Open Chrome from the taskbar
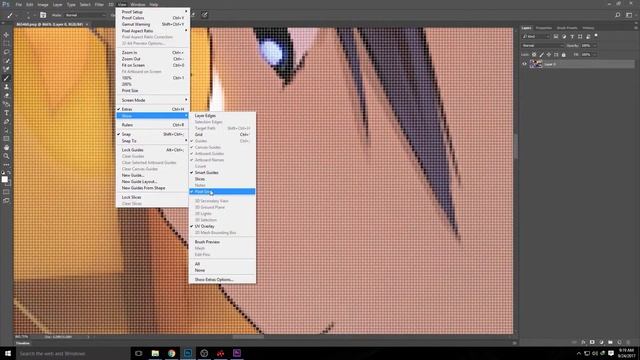This screenshot has width=640, height=360. (x=171, y=353)
